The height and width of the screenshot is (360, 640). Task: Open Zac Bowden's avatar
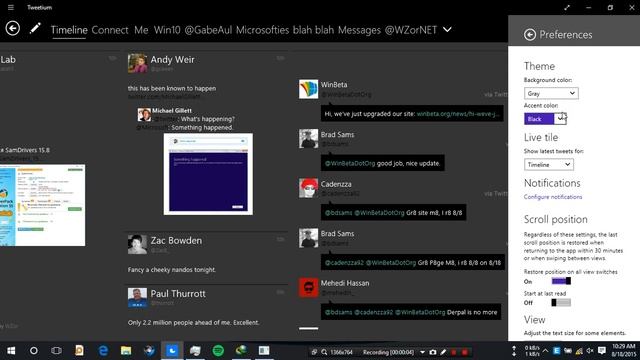[x=138, y=244]
